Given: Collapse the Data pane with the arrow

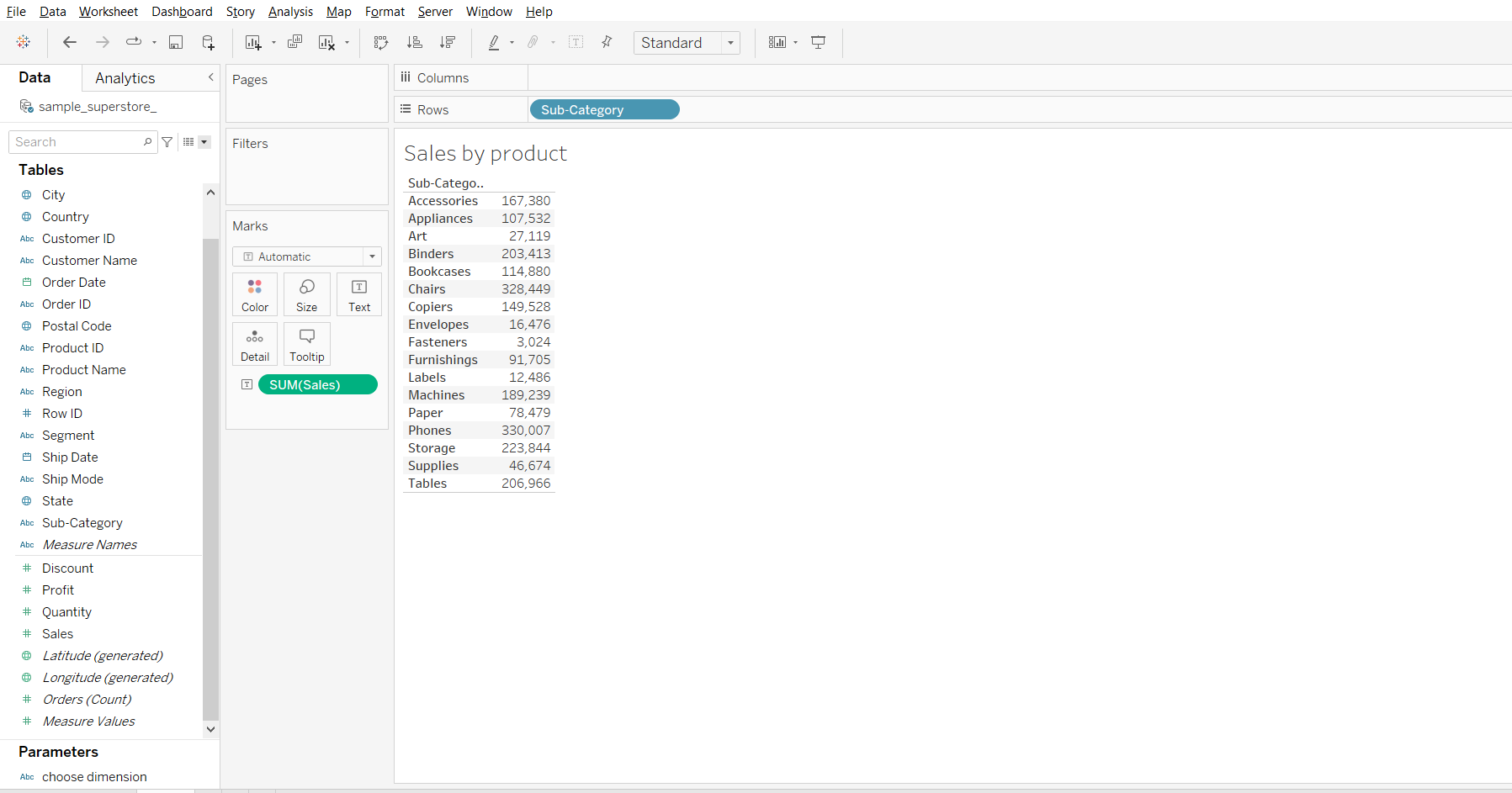Looking at the screenshot, I should point(210,77).
